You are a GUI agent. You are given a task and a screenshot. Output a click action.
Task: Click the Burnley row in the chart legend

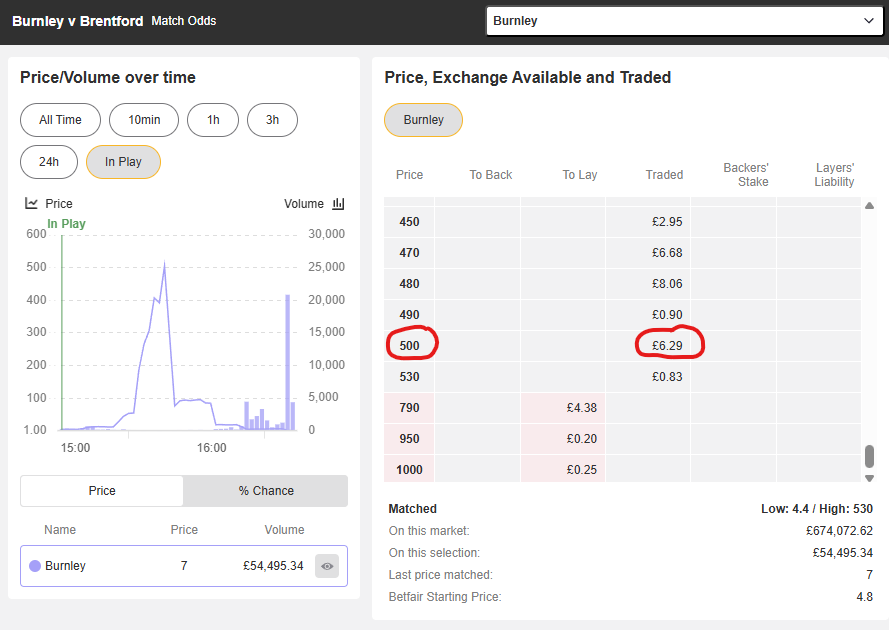click(184, 566)
